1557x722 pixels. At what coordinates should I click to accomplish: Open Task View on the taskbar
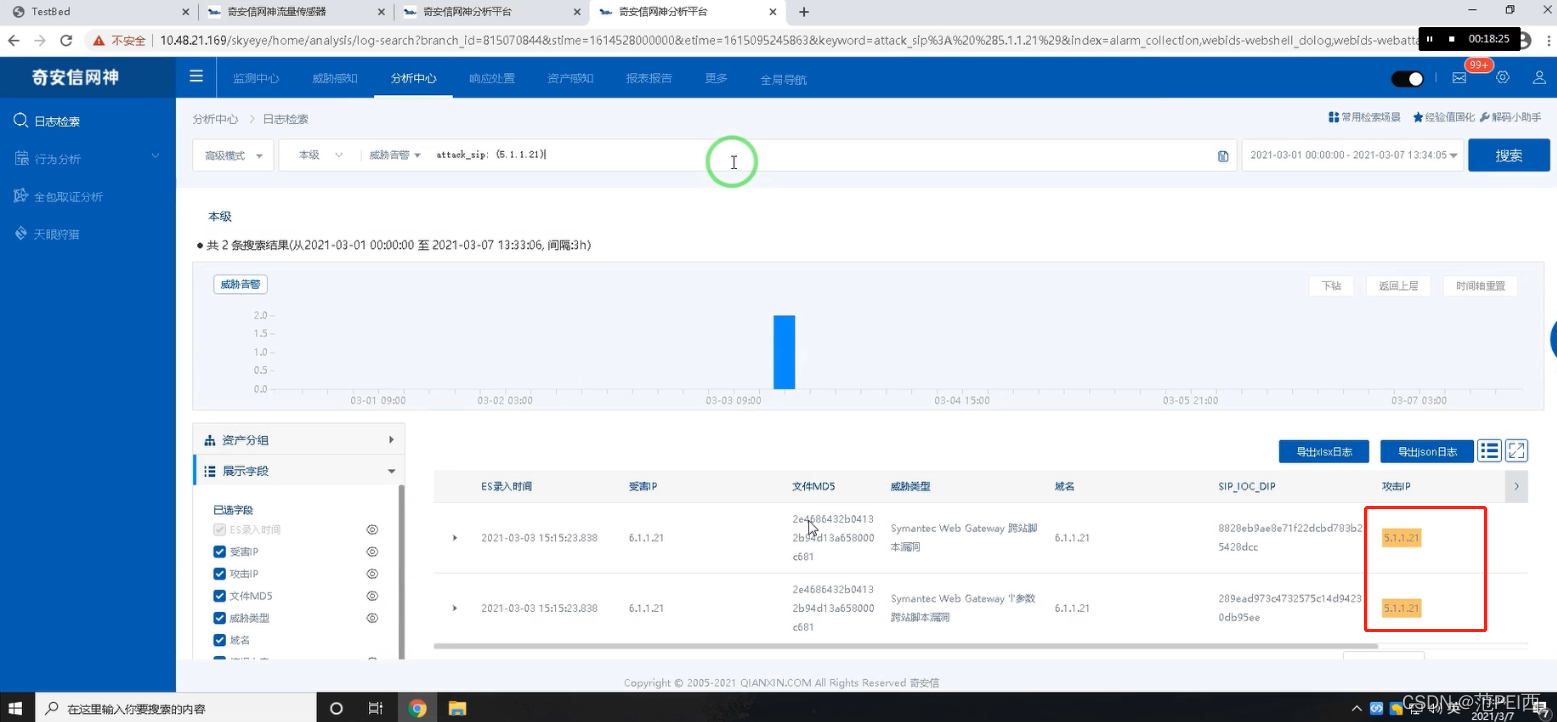click(375, 708)
